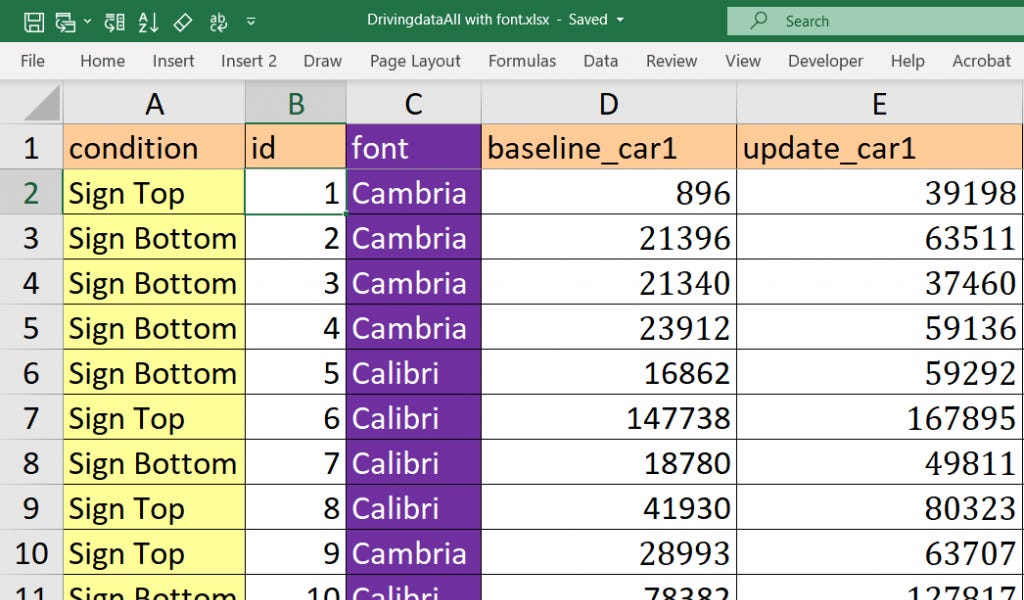
Task: Click the baseline cell with value 896
Action: point(609,193)
